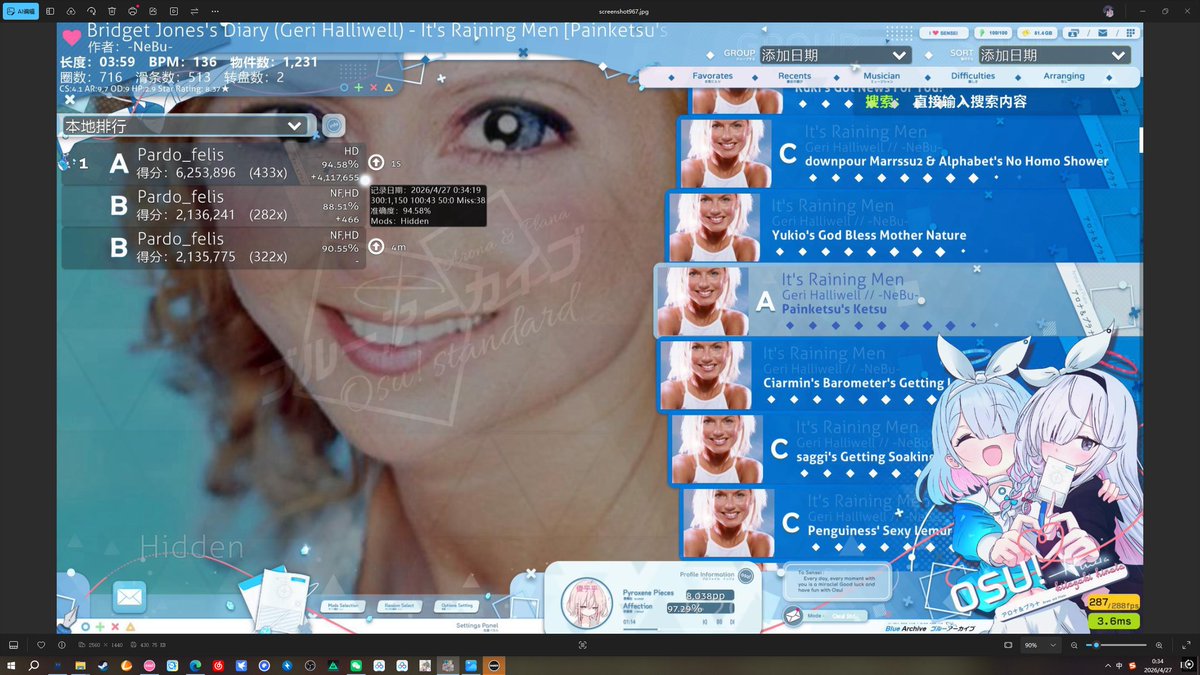This screenshot has width=1200, height=675.
Task: Click the envelope mail icon at bottom left
Action: point(130,597)
